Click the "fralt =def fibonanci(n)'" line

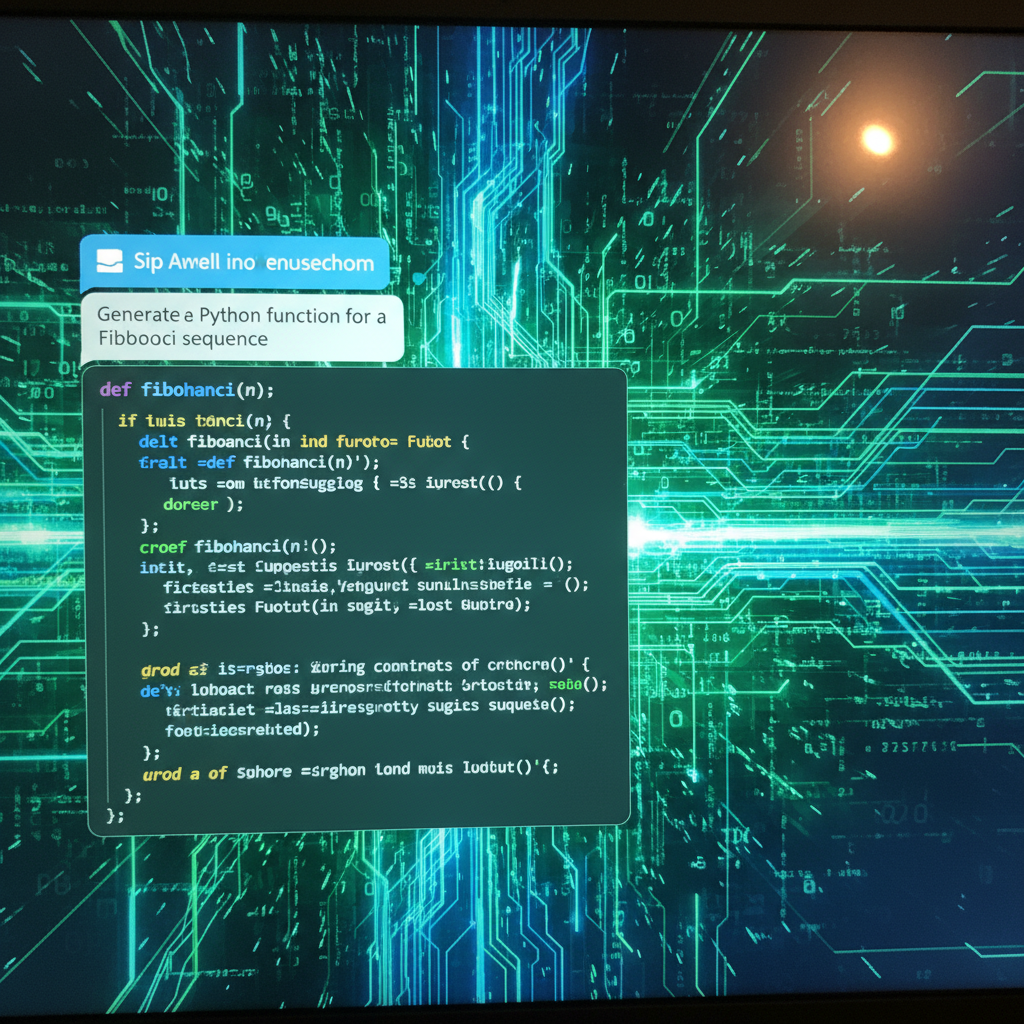[260, 462]
